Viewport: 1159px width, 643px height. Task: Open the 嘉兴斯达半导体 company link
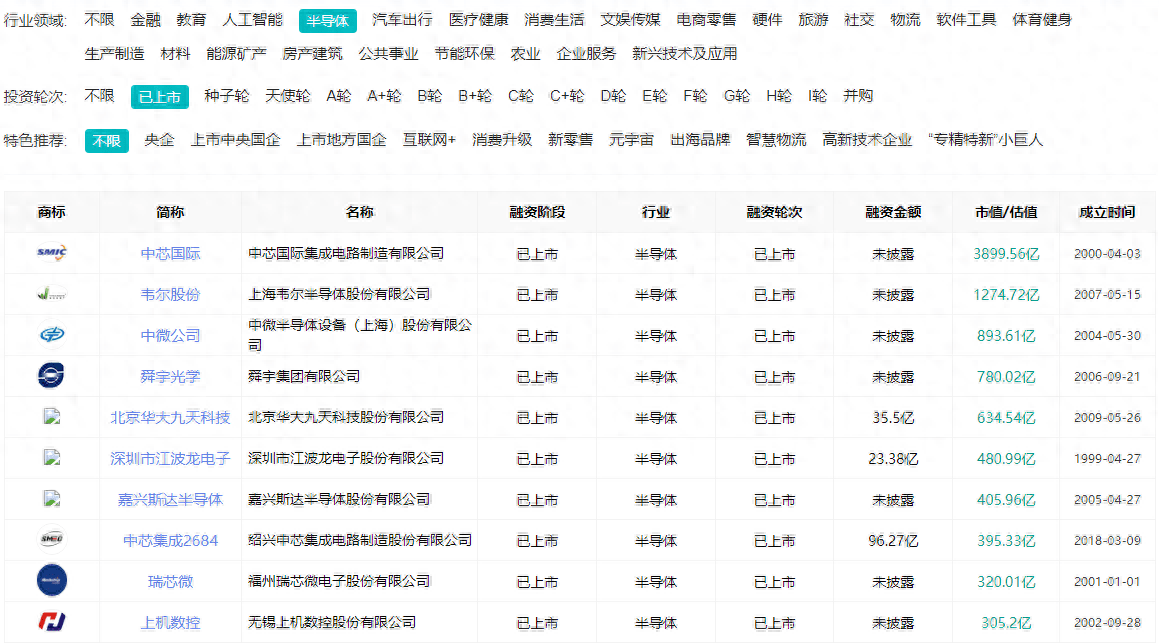pos(171,500)
